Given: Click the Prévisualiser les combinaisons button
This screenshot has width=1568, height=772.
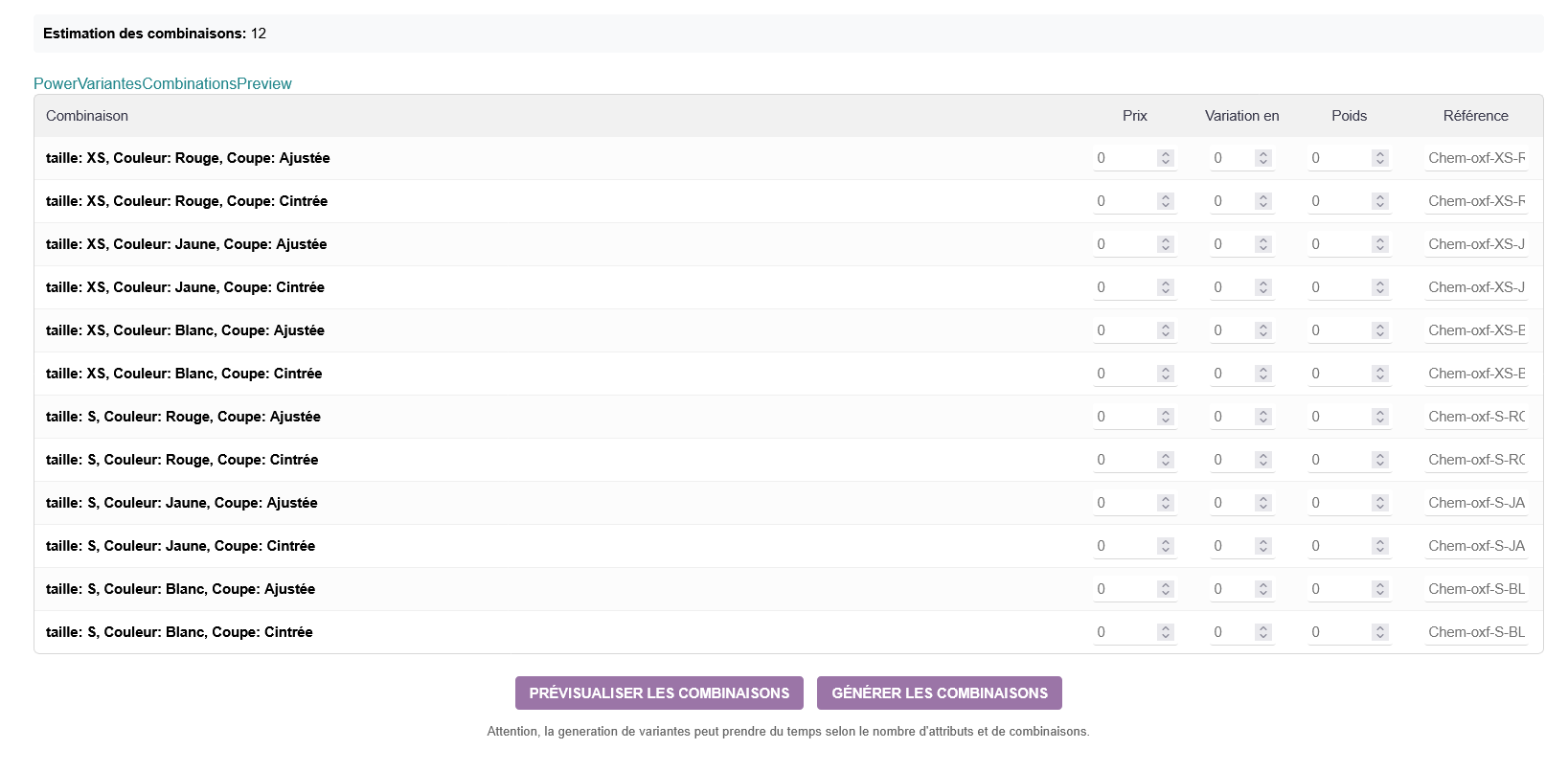Looking at the screenshot, I should [x=659, y=693].
